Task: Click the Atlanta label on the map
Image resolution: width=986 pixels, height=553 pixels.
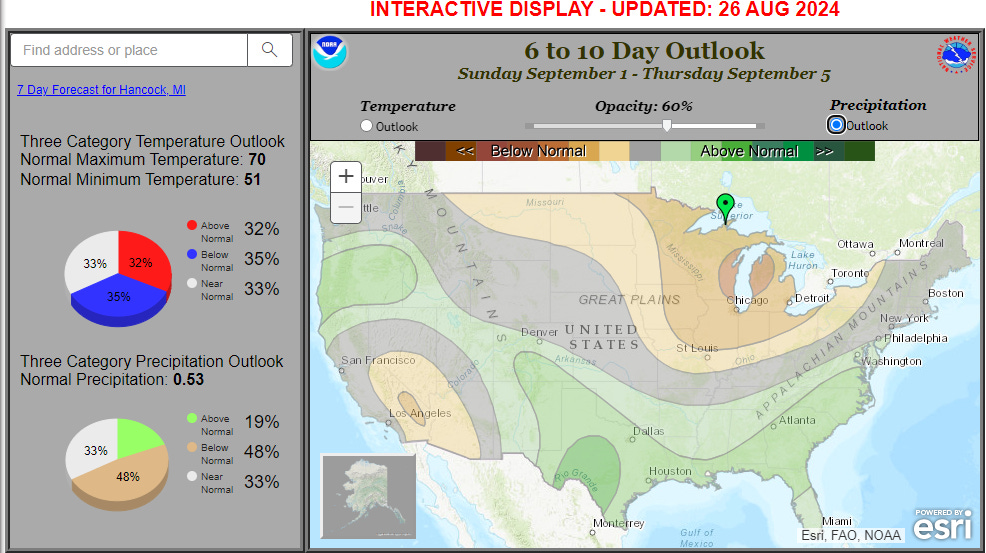Action: 797,420
